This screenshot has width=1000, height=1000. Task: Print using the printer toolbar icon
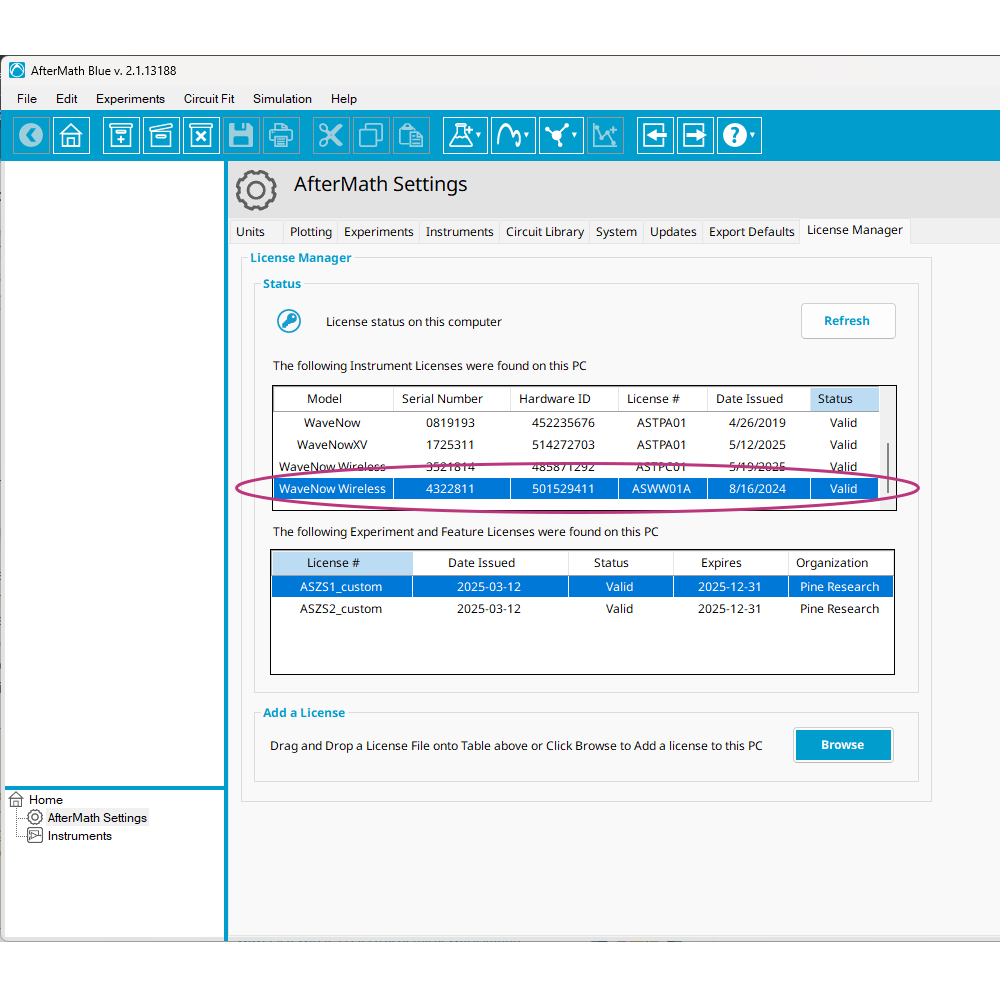(x=281, y=135)
